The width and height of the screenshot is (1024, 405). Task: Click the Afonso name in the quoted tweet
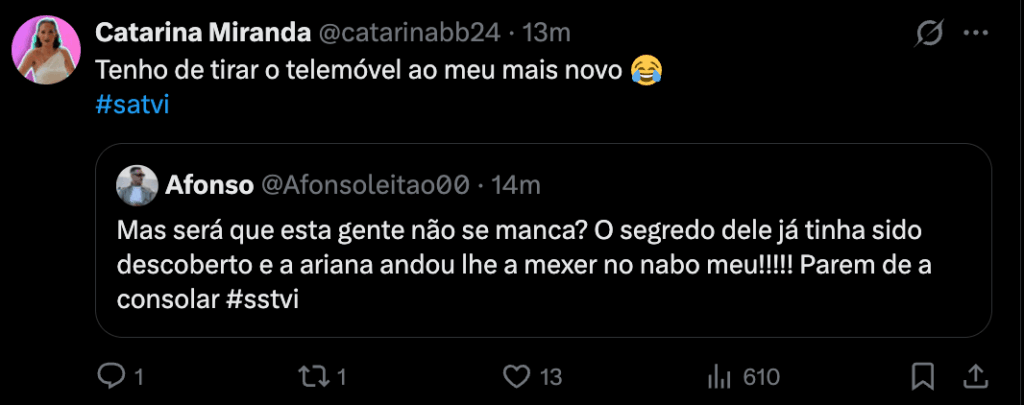(x=208, y=184)
